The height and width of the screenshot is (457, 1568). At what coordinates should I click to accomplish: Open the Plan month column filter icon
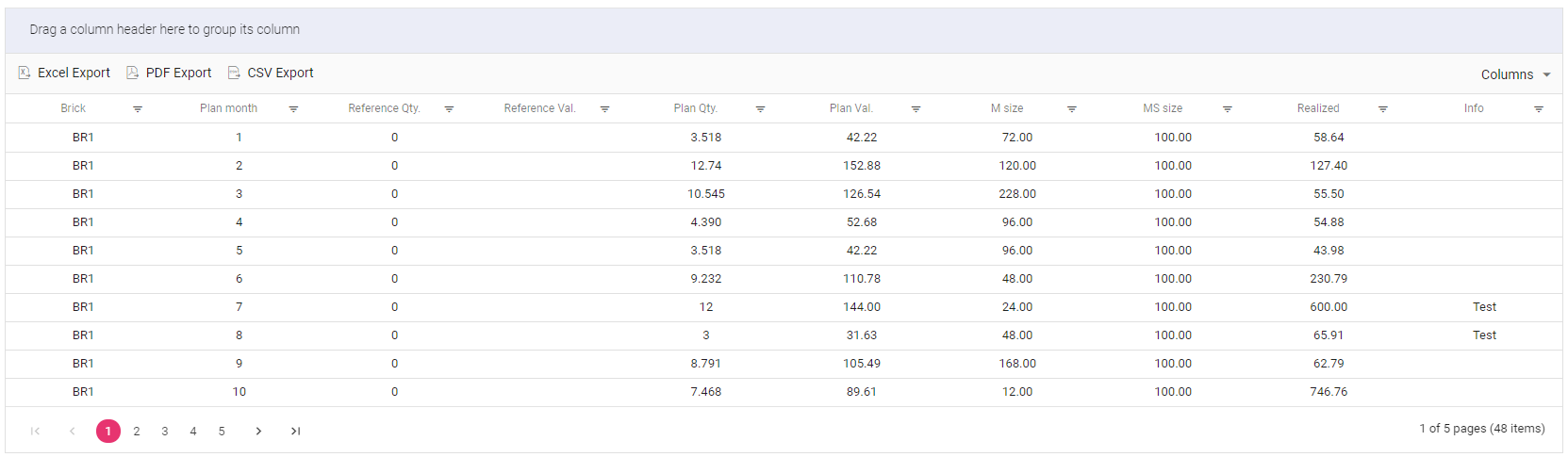293,109
